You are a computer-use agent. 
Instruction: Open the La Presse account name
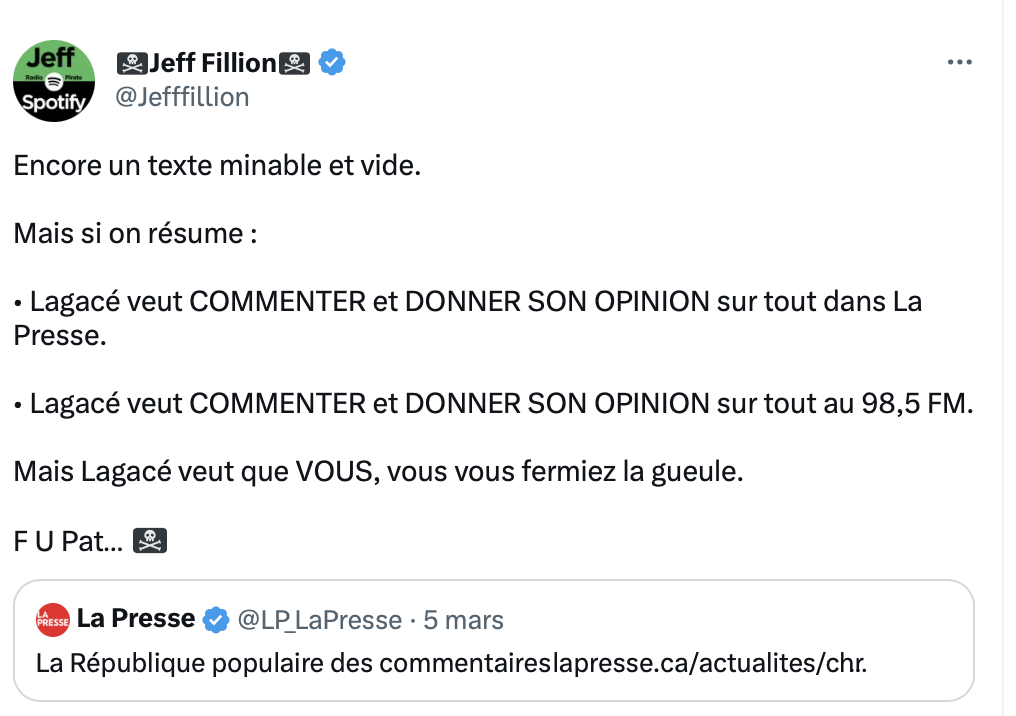(136, 618)
